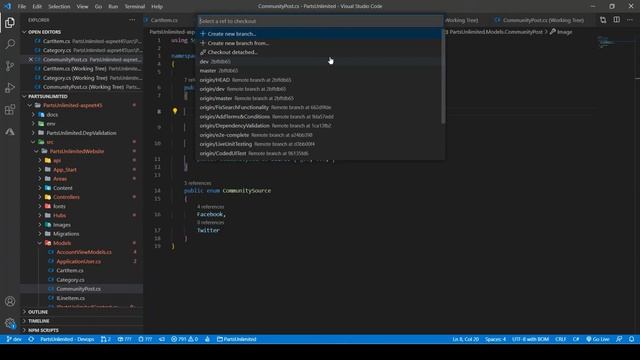
Task: Click the 'Select a ref to checkout' input
Action: tap(320, 21)
